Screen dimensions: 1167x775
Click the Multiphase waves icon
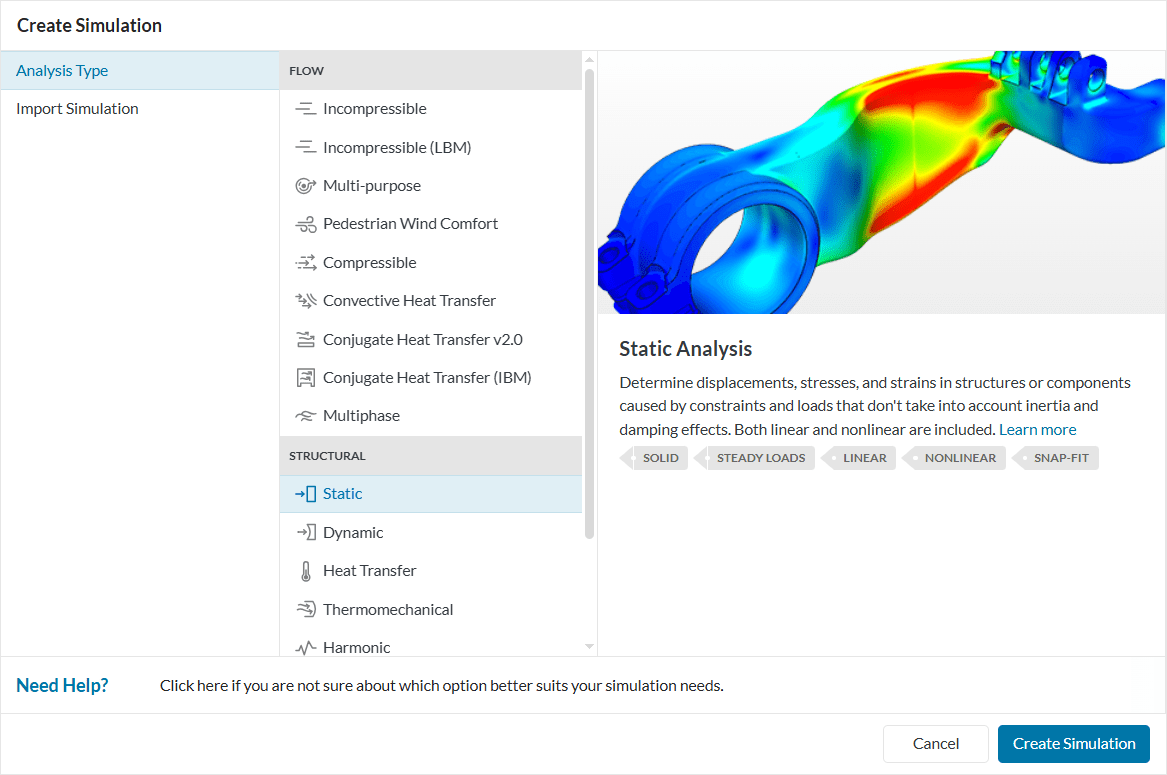[x=306, y=416]
